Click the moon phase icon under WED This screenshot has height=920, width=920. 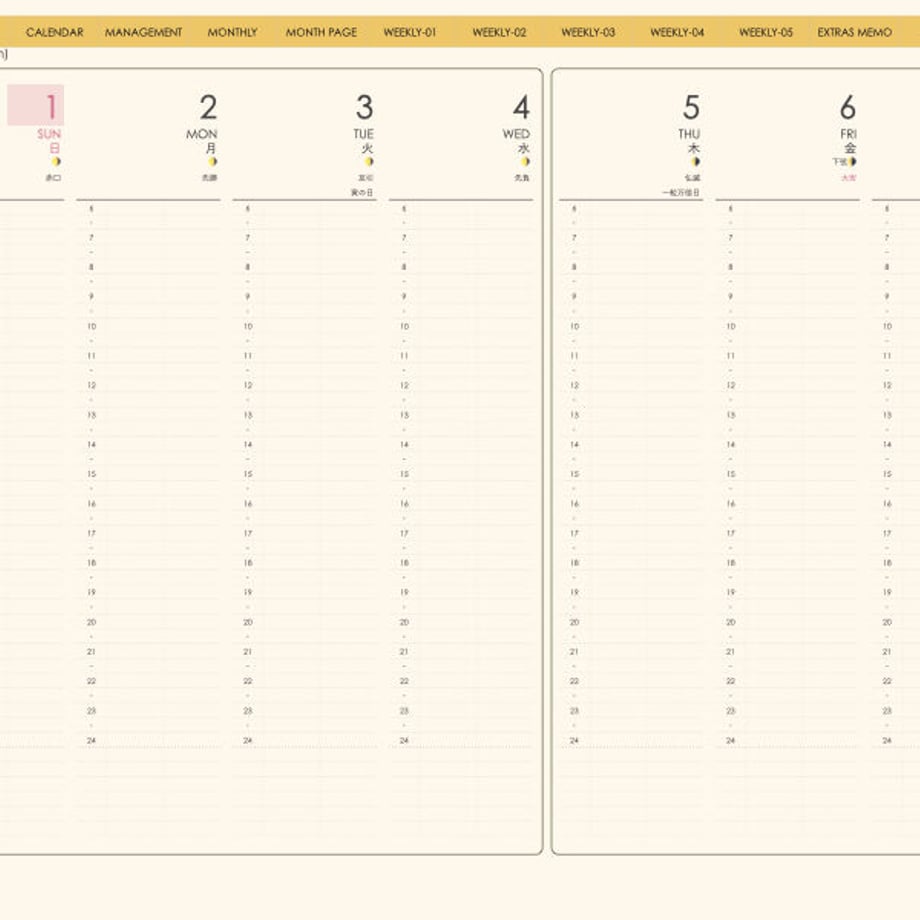pos(525,161)
